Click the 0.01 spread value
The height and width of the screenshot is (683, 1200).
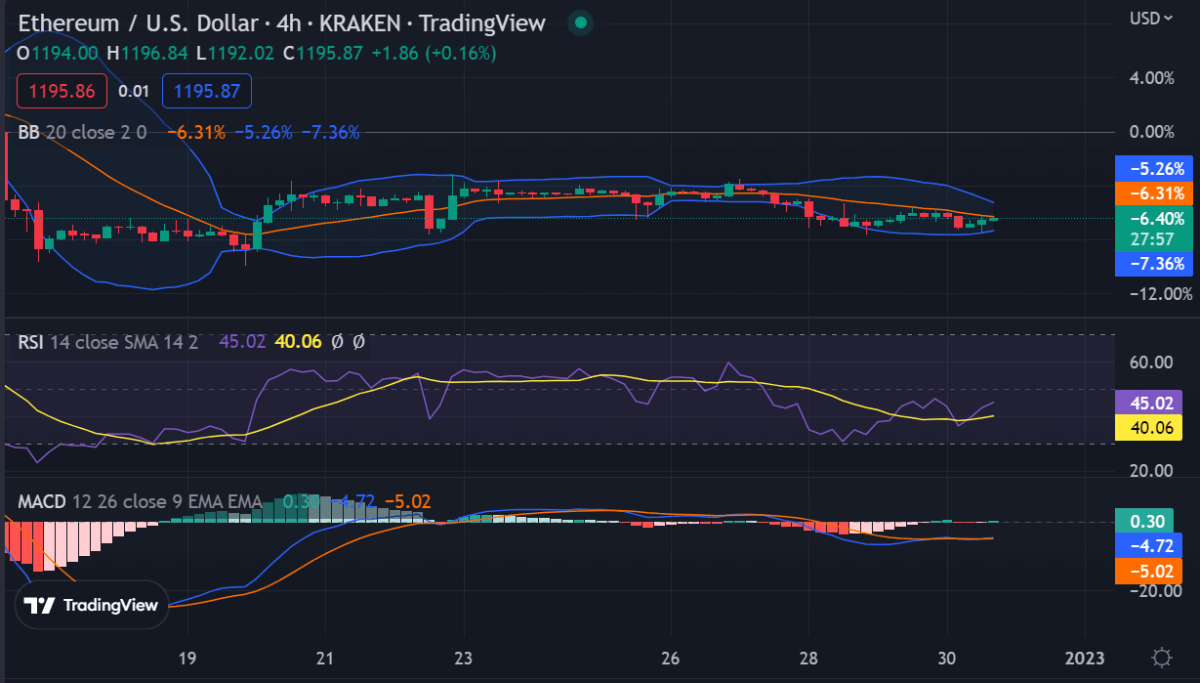134,91
